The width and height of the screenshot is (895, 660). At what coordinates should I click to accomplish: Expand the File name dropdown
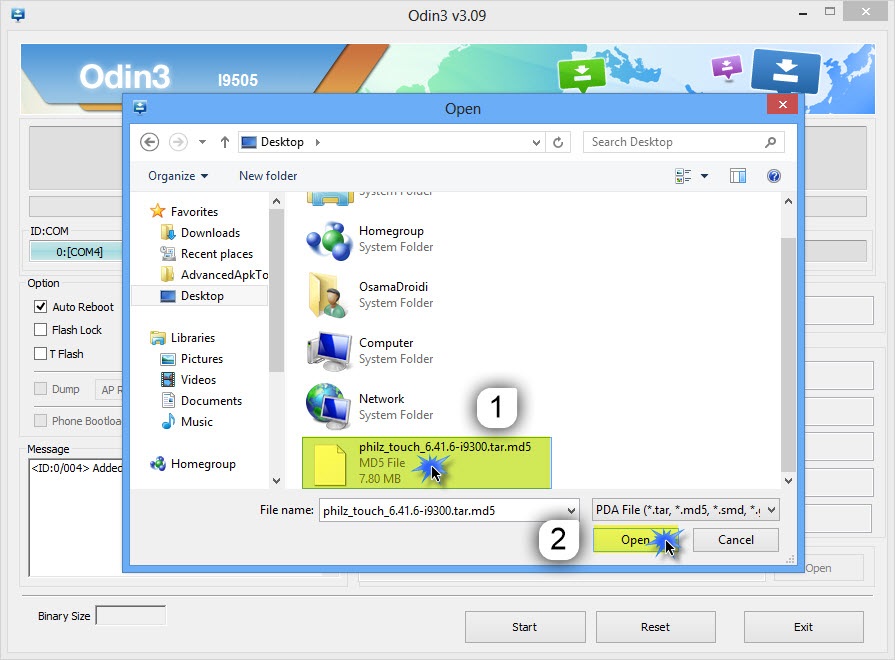(x=571, y=510)
